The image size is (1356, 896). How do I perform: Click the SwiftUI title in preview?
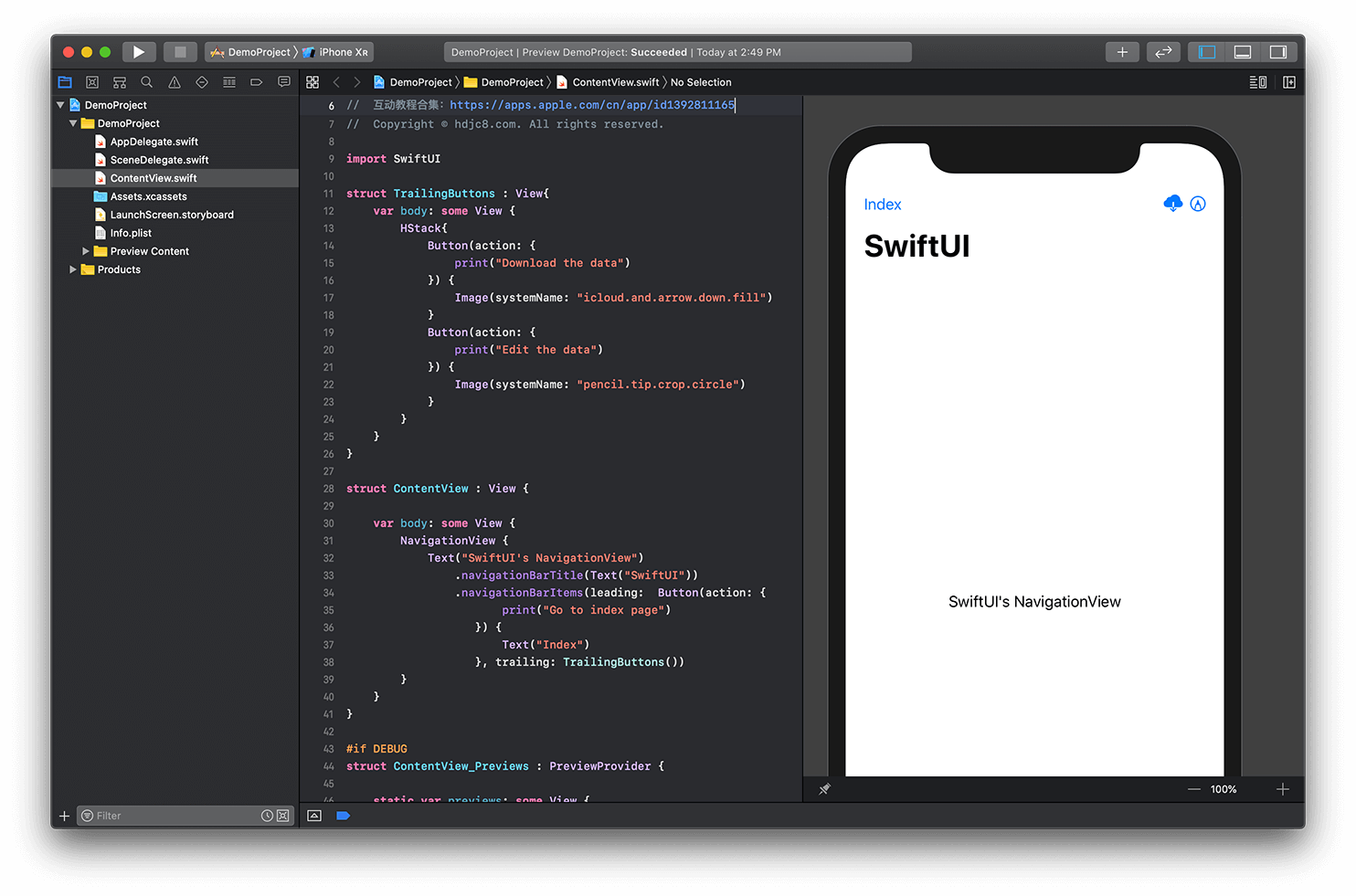[916, 247]
